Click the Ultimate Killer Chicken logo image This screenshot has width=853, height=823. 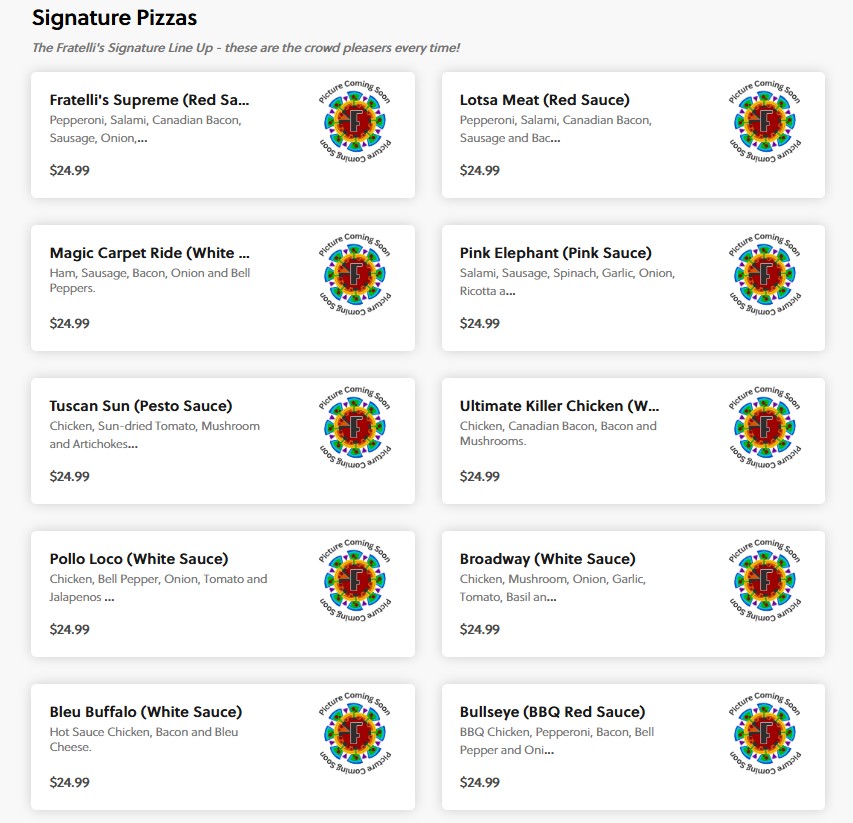(x=766, y=428)
